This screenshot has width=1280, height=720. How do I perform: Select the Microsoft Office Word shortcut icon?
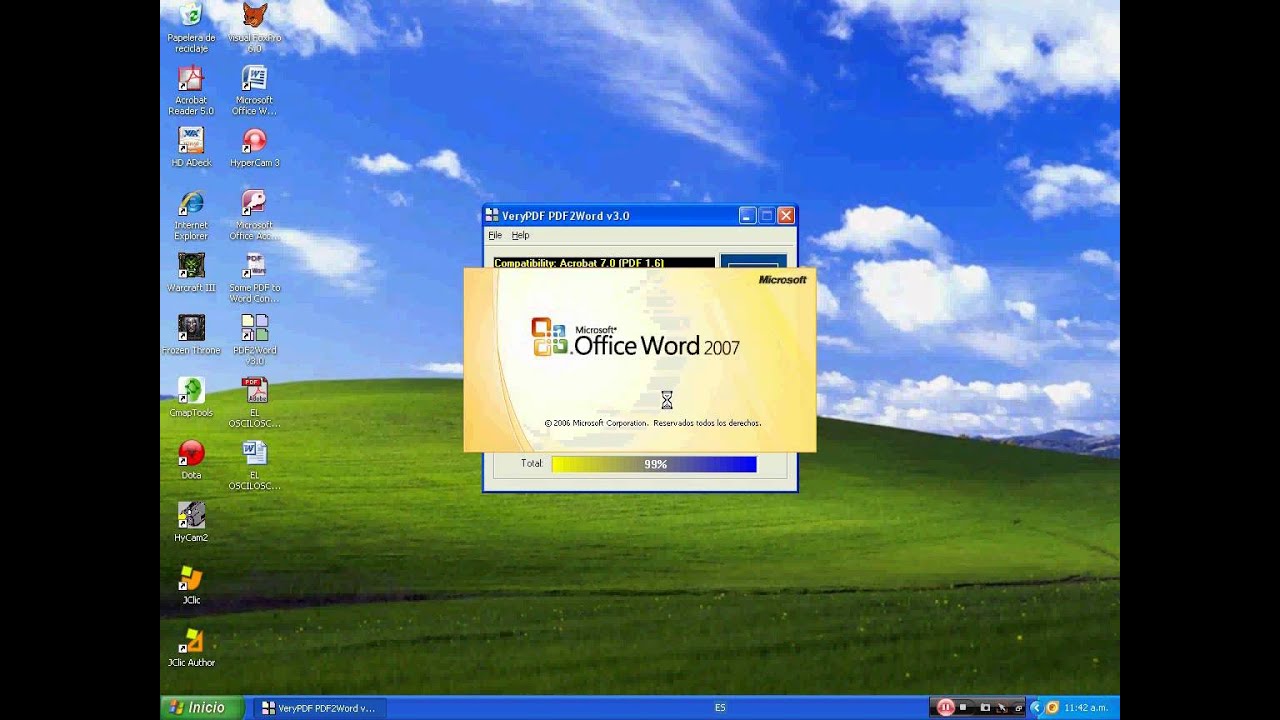pyautogui.click(x=254, y=90)
